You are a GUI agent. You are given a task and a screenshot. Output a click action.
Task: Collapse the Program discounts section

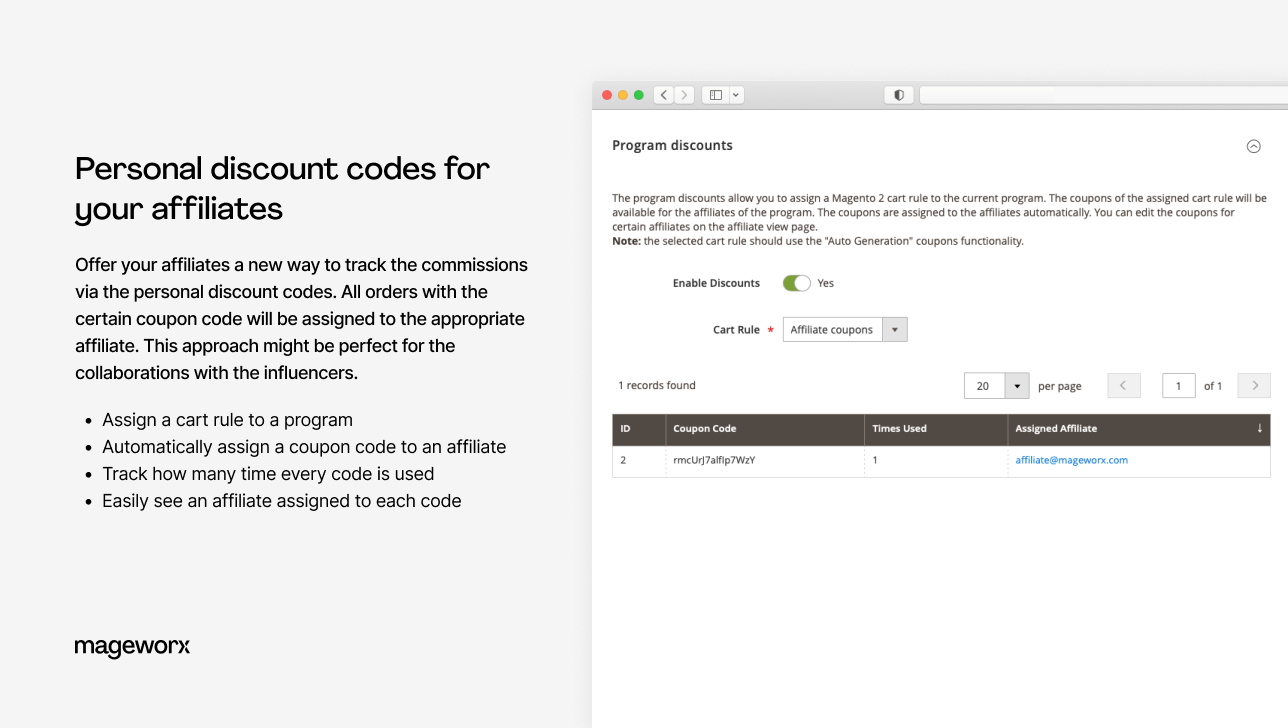(1253, 146)
